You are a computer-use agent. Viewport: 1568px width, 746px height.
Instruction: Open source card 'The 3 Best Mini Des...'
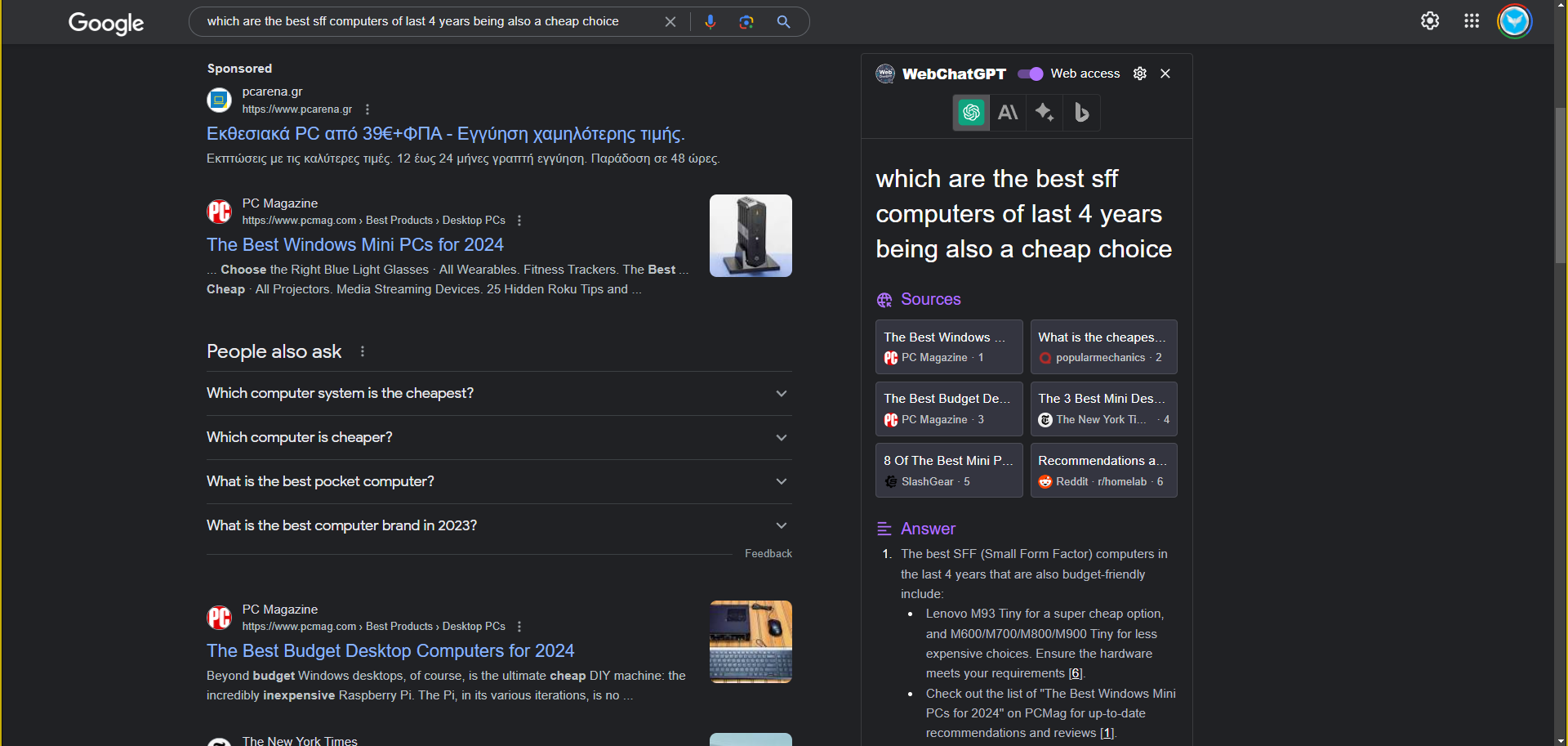point(1104,409)
